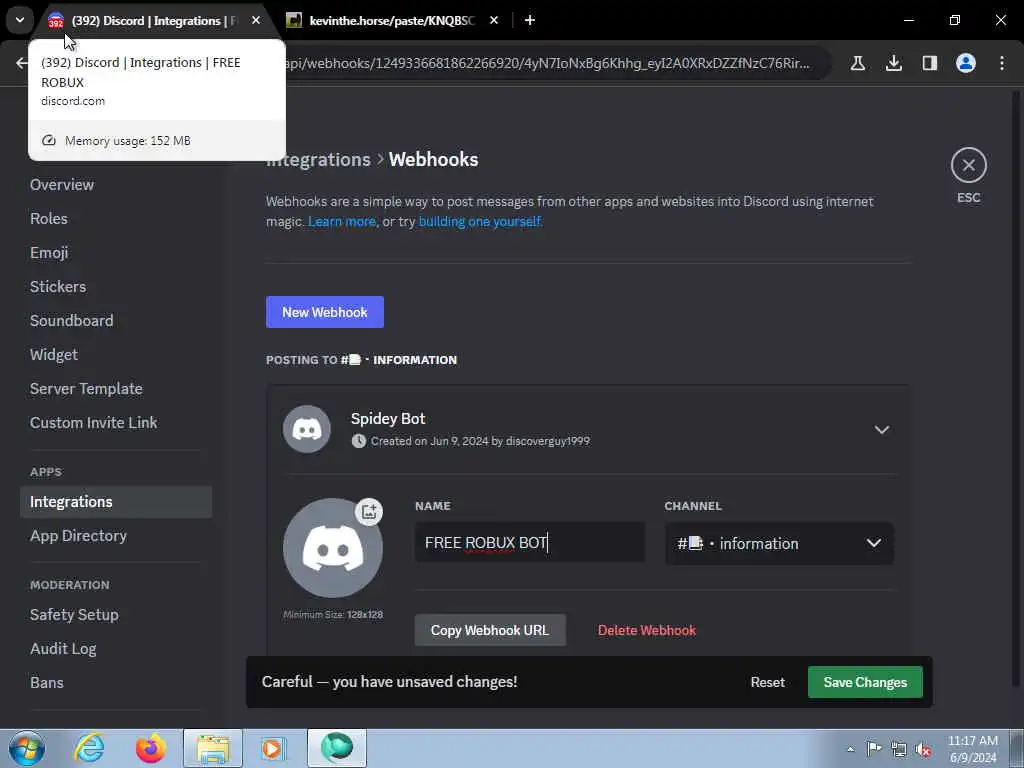Click the settings page vertical scrollbar
1024x768 pixels.
pyautogui.click(x=1015, y=389)
